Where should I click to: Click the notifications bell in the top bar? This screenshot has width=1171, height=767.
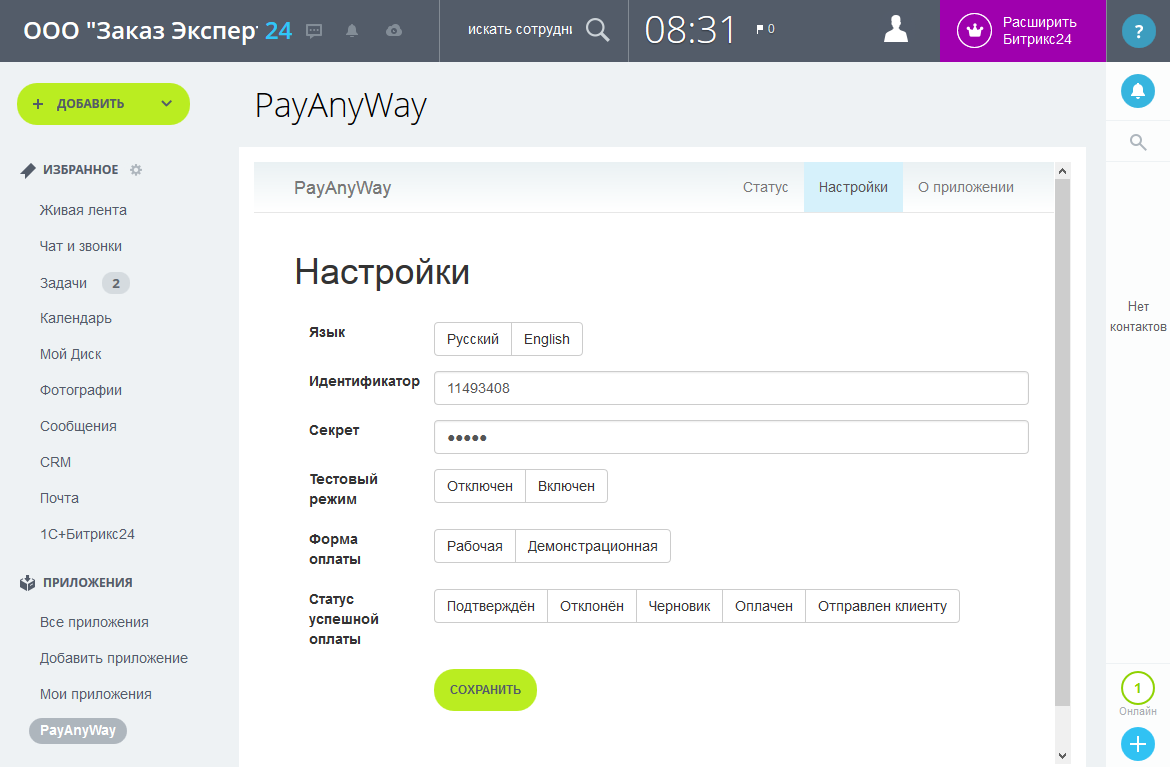click(x=352, y=29)
